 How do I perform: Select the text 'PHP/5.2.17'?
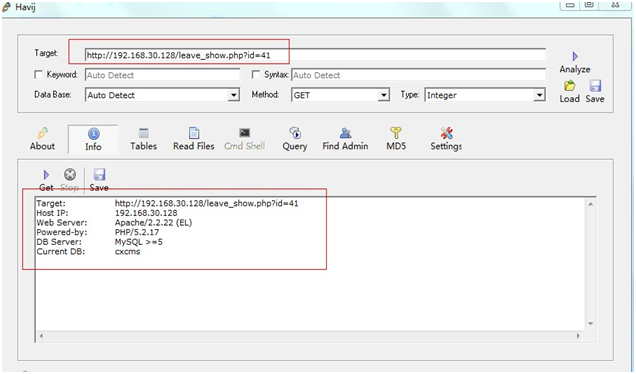137,232
